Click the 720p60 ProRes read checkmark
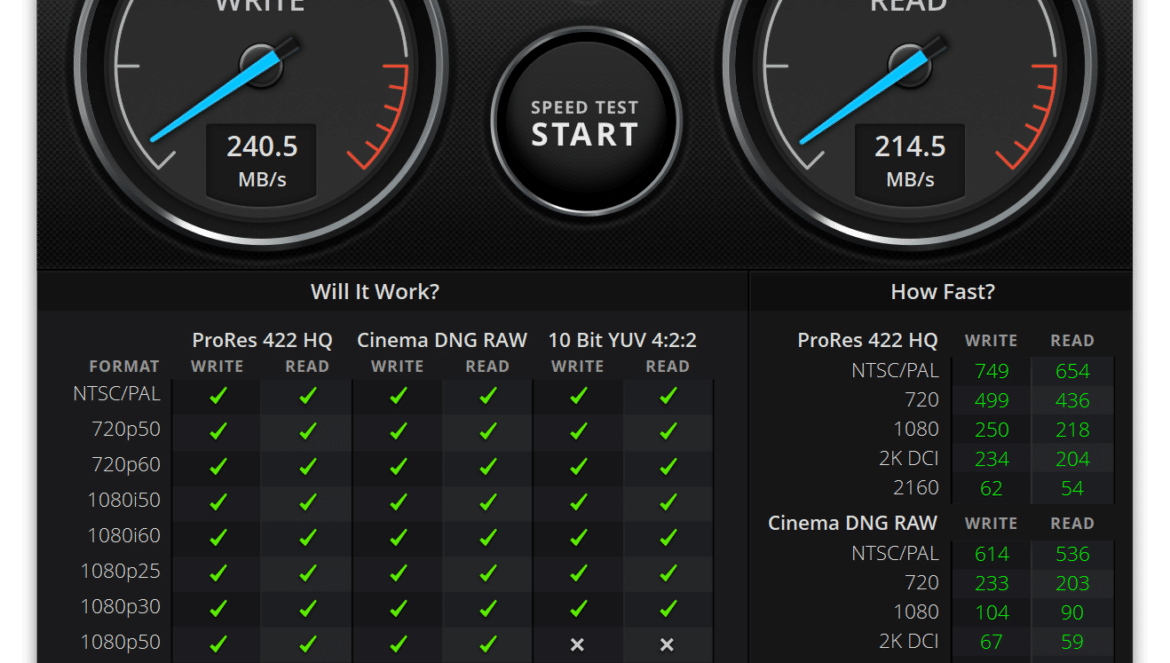Screen dimensions: 1170x663 click(x=307, y=466)
